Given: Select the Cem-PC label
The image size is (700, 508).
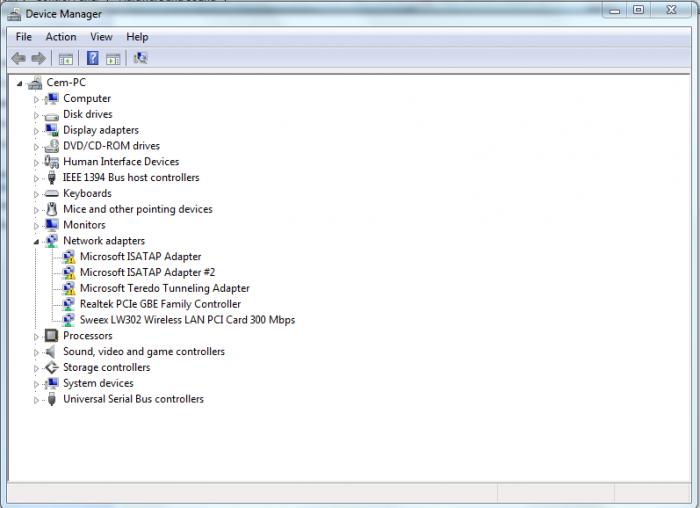Looking at the screenshot, I should 66,83.
